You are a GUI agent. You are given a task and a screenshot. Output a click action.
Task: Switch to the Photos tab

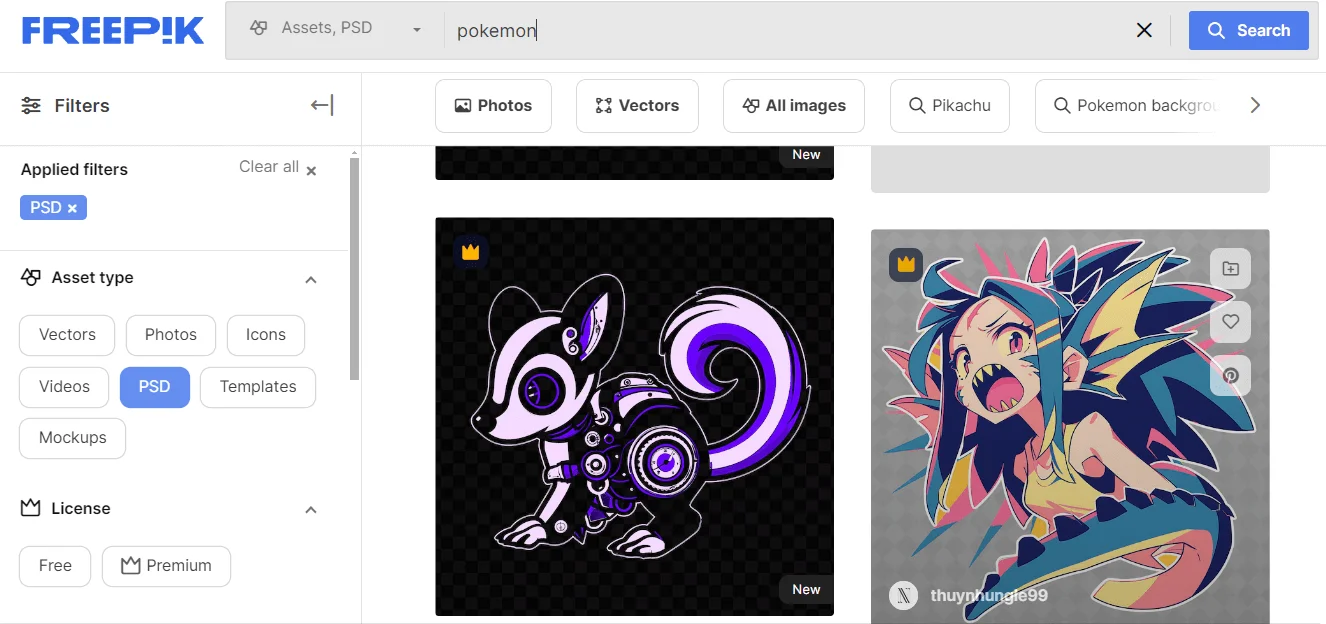[x=493, y=106]
